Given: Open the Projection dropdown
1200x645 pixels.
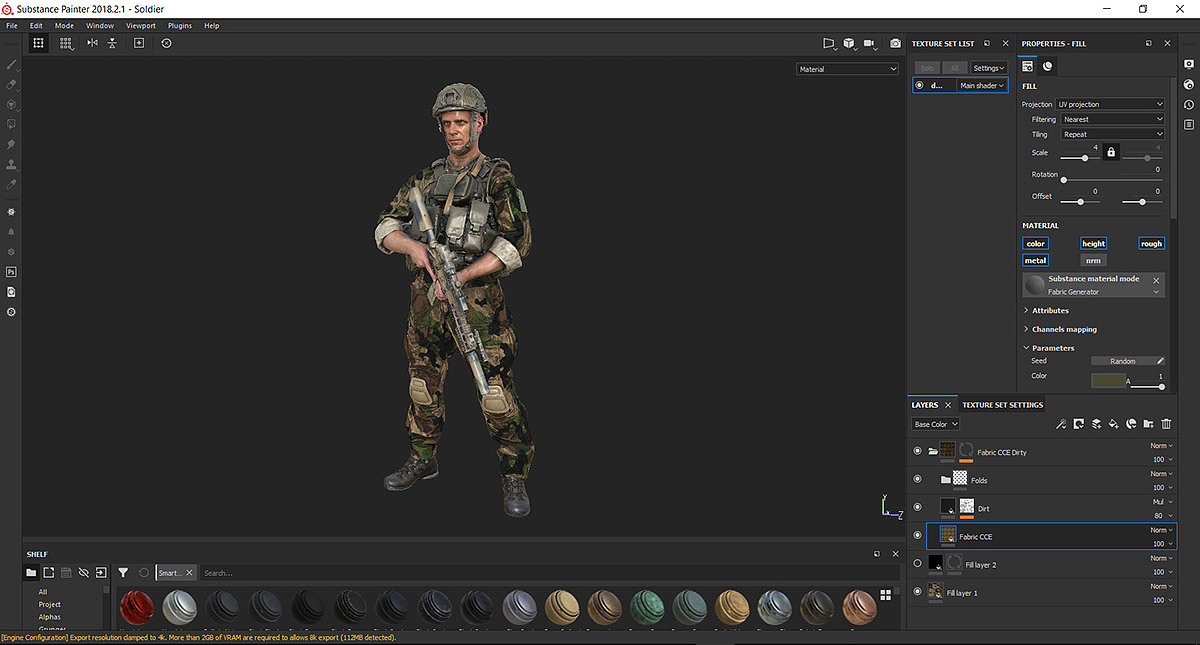Looking at the screenshot, I should tap(1110, 104).
